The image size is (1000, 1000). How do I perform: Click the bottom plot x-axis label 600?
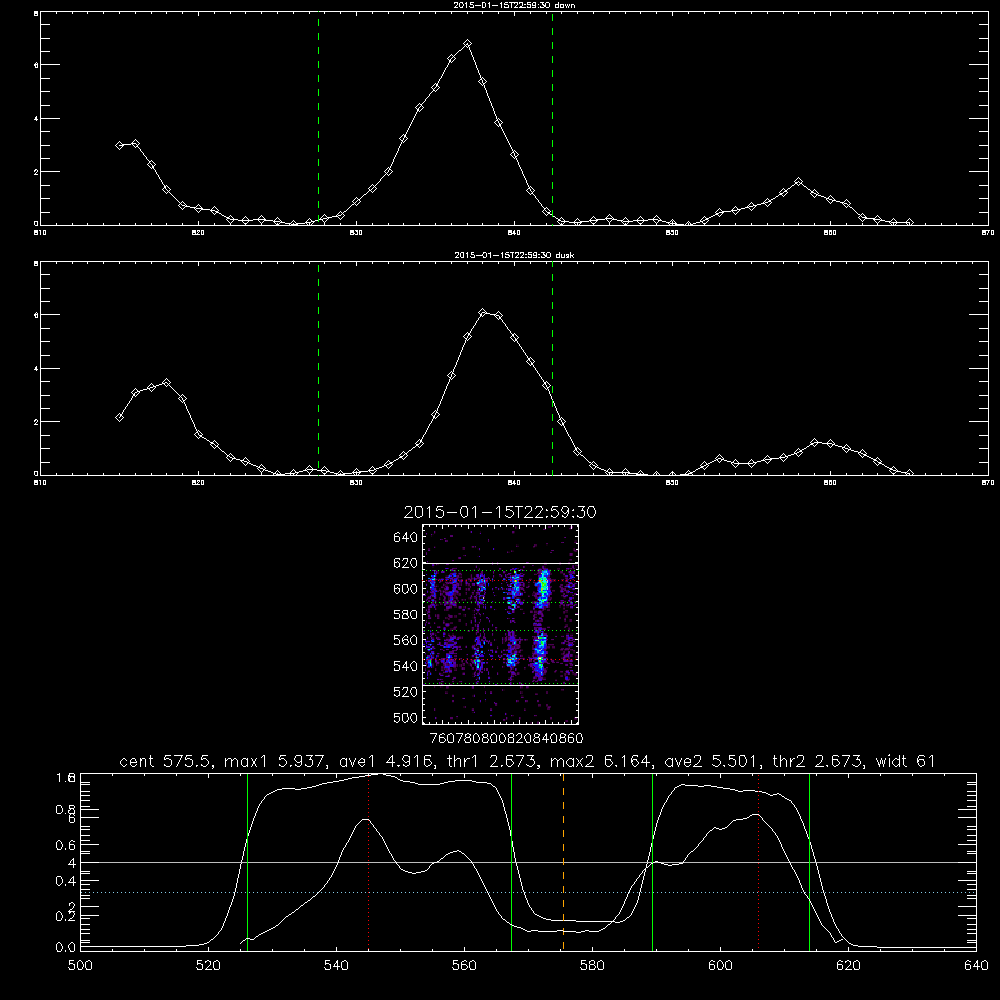pyautogui.click(x=720, y=966)
